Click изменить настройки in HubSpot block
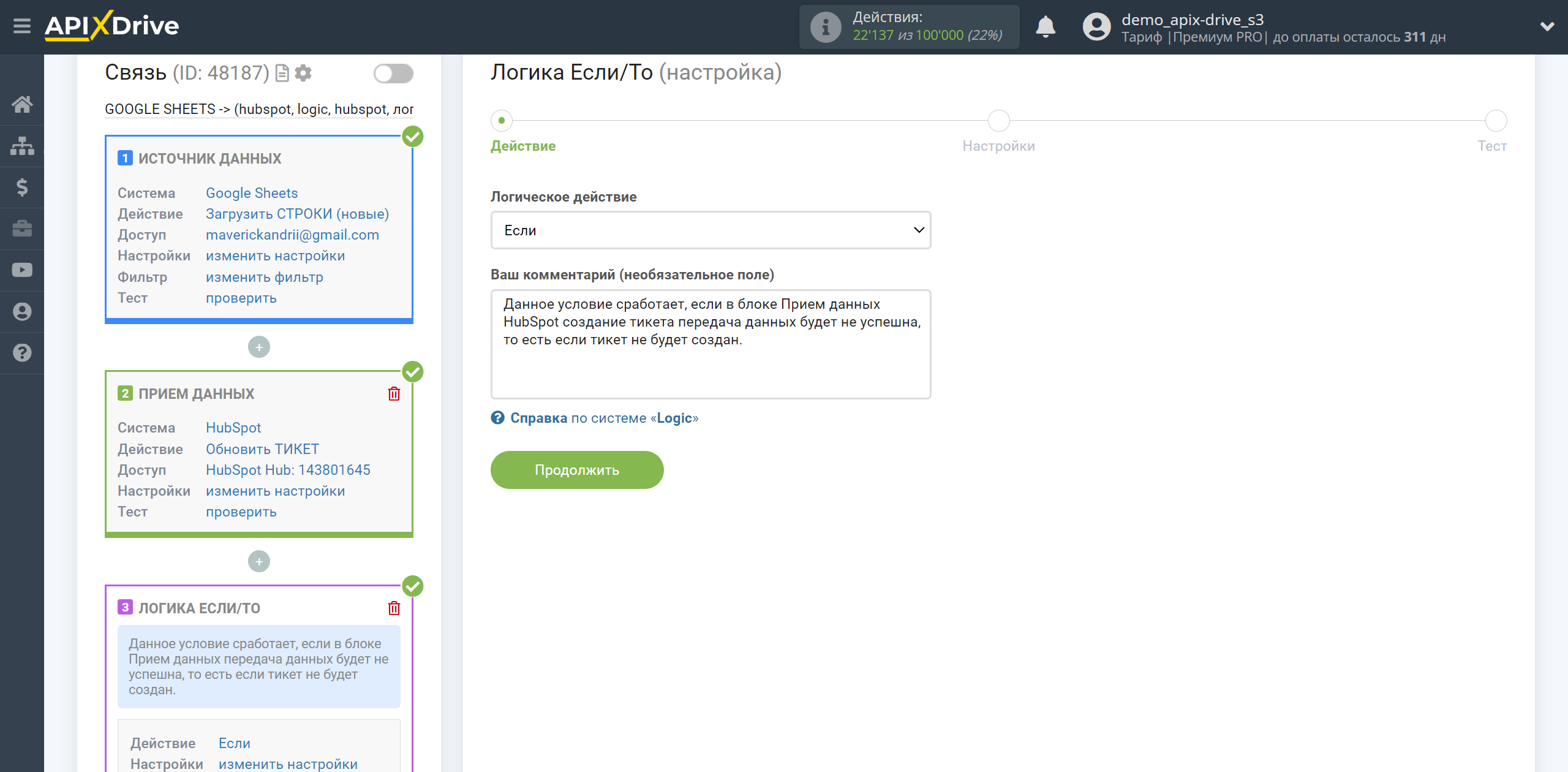This screenshot has width=1568, height=772. 275,491
